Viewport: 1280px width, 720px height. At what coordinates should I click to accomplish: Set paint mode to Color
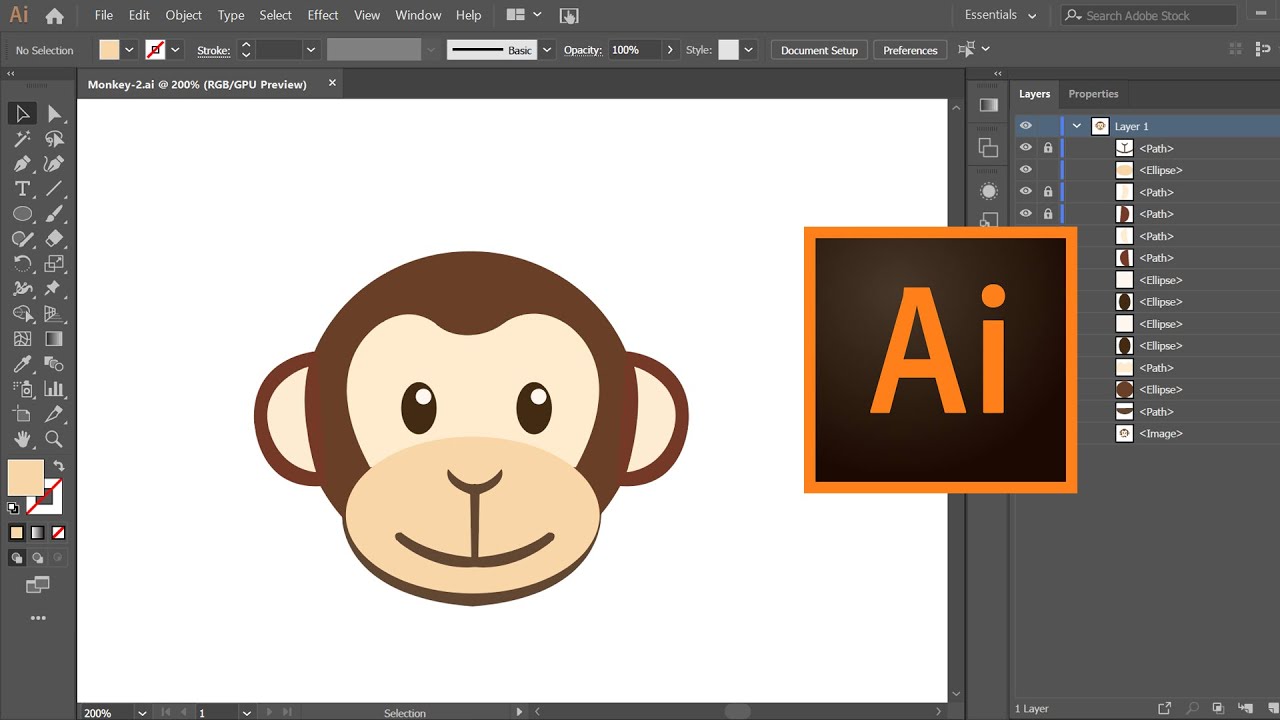click(16, 533)
